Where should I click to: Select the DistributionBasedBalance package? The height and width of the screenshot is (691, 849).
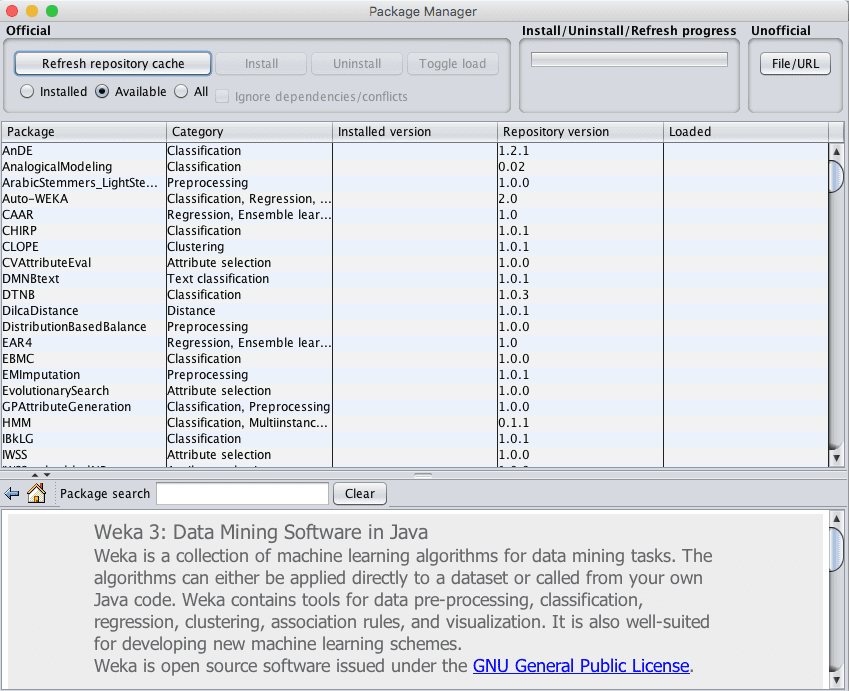coord(415,327)
